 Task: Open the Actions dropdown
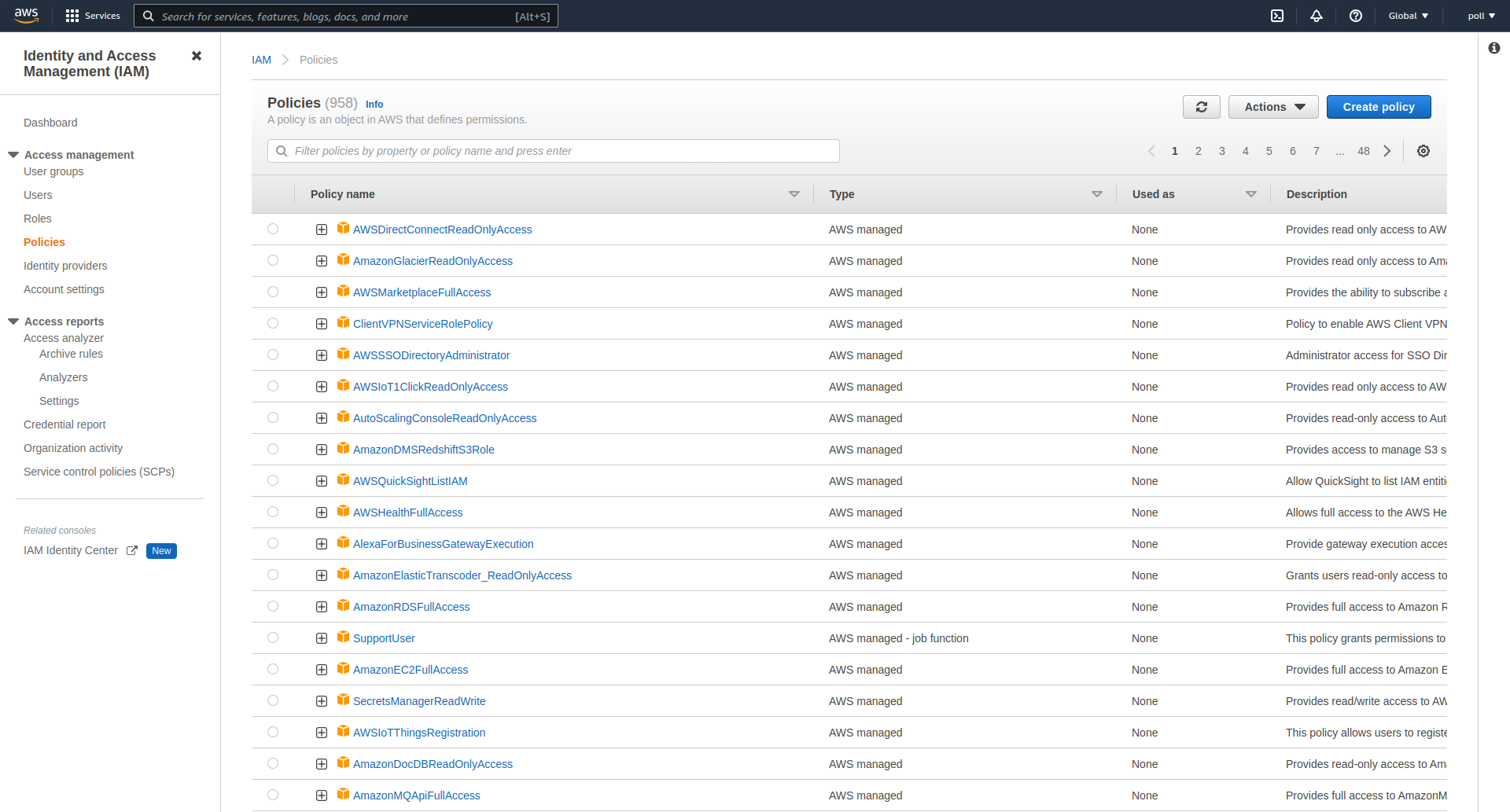[1272, 107]
